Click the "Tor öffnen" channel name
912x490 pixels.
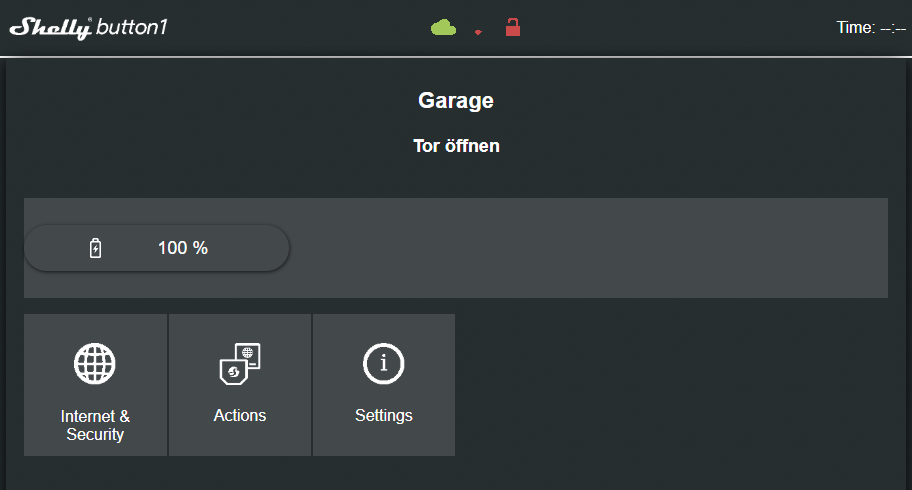point(456,146)
